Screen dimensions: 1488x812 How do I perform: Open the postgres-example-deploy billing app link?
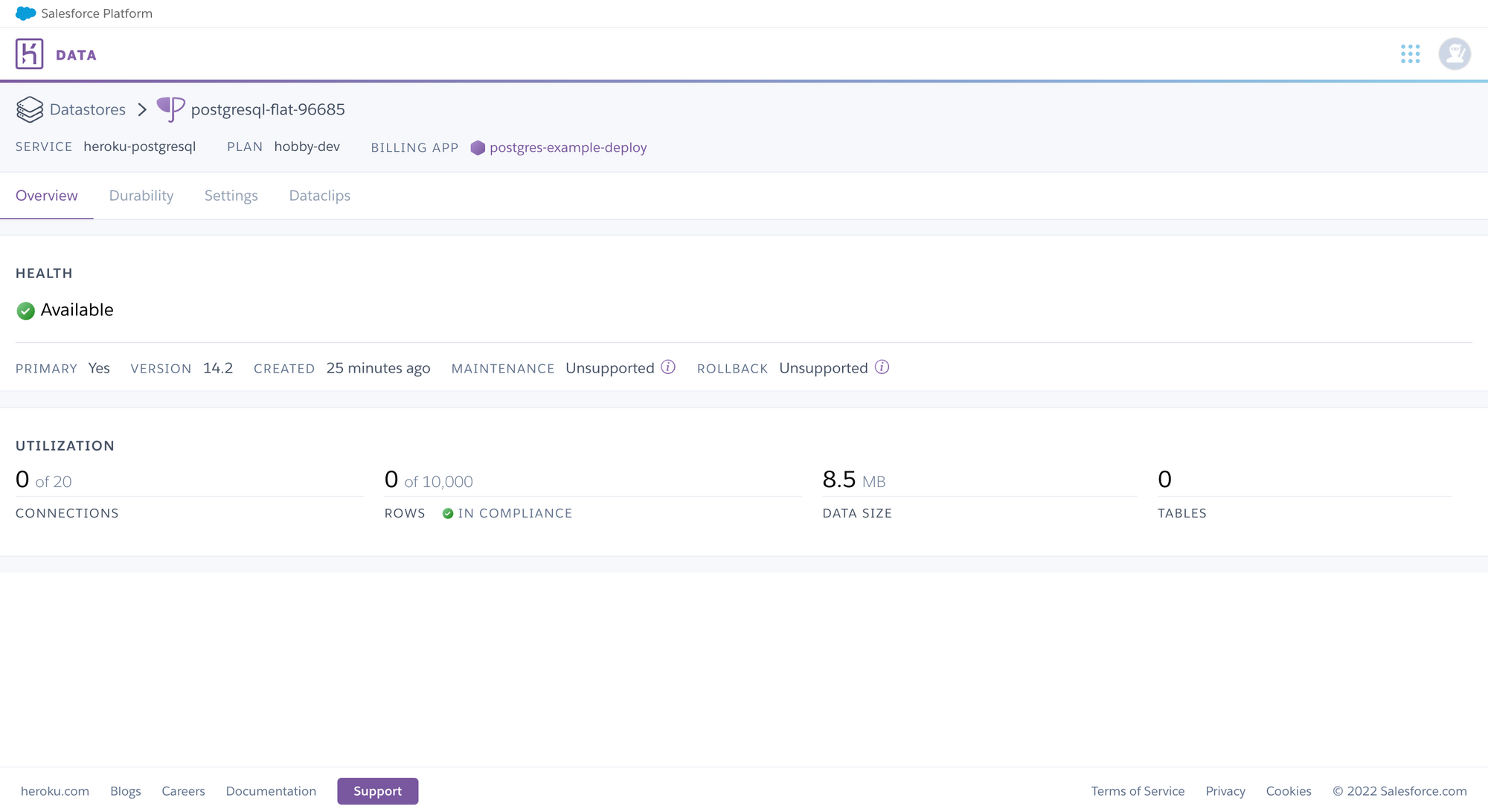click(x=568, y=147)
